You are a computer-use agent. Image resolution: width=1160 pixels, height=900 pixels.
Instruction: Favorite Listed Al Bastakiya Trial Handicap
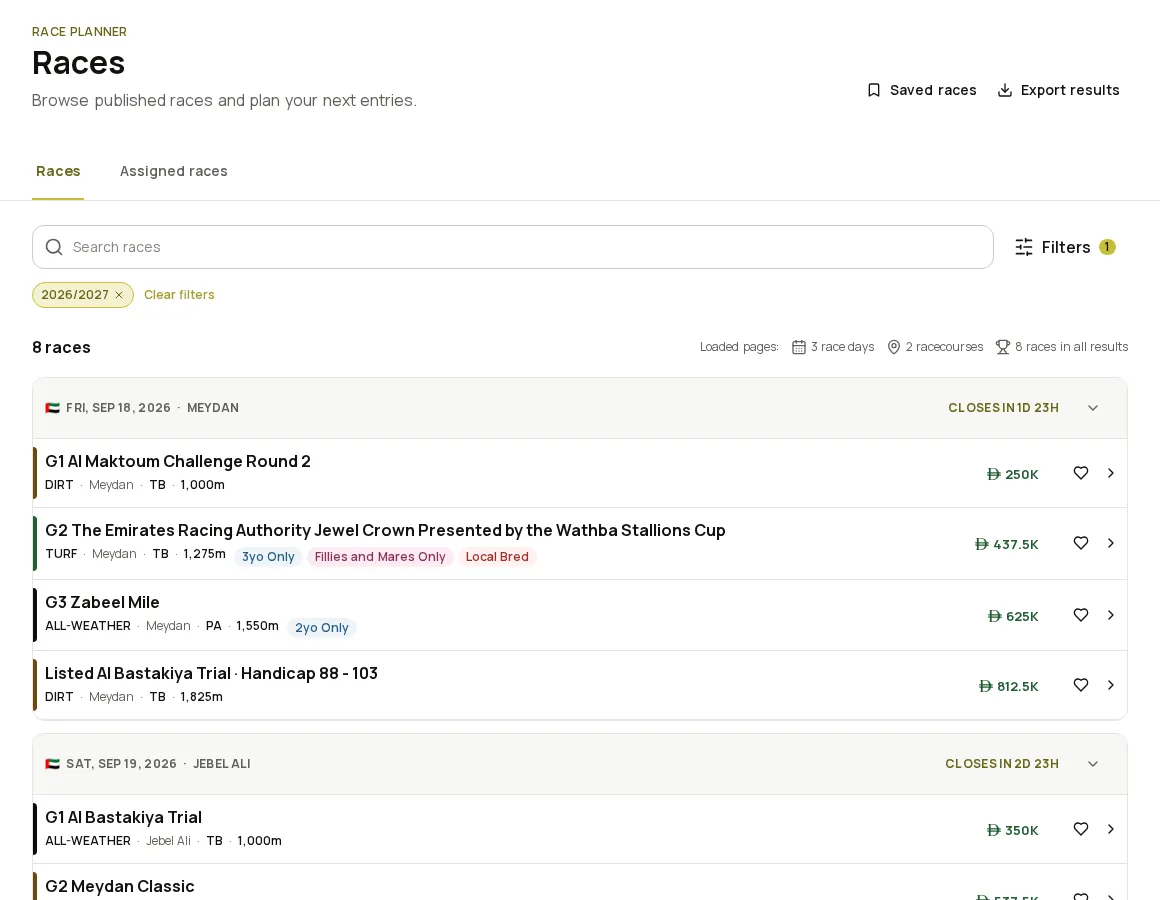tap(1081, 686)
